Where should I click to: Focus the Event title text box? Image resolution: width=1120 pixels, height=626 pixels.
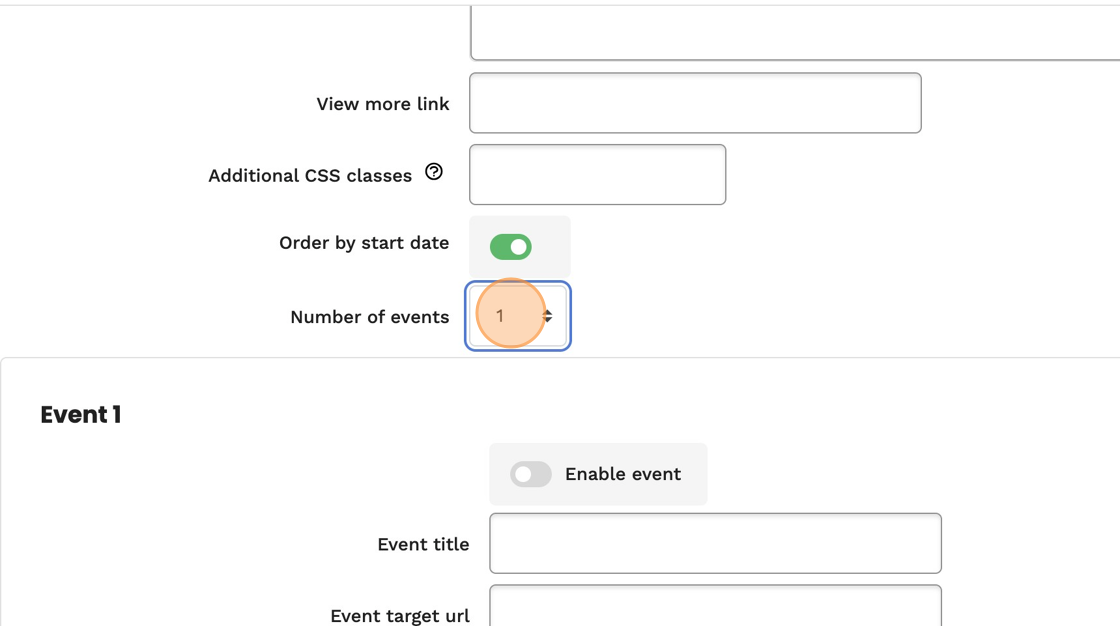714,543
